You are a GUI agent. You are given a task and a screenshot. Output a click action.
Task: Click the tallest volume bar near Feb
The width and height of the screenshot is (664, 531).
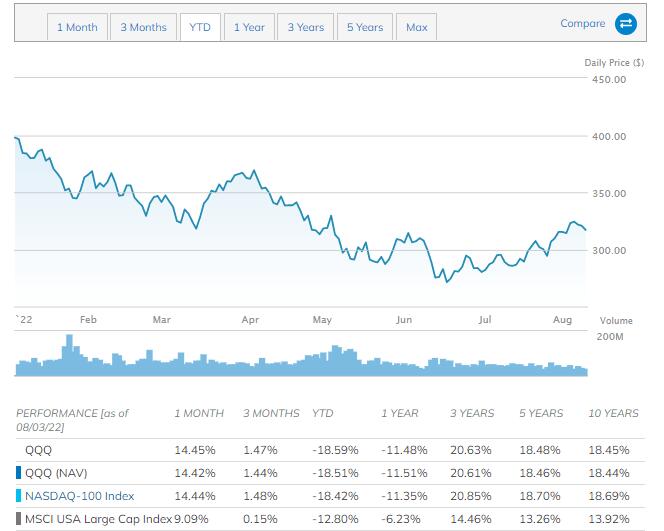point(69,355)
